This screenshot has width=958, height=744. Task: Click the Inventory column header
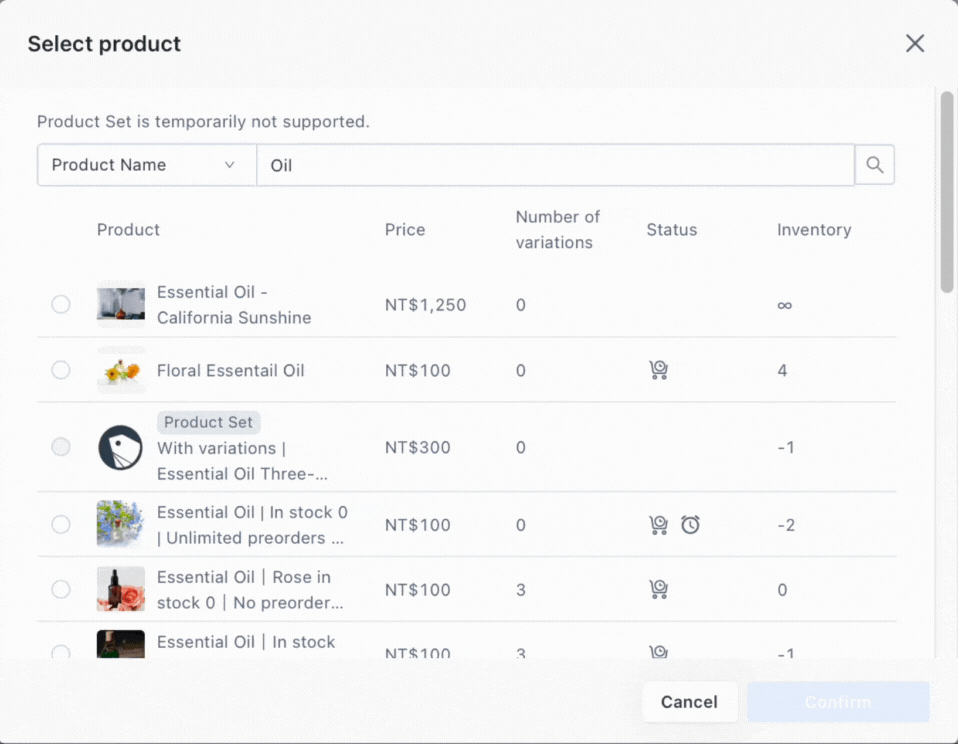(x=813, y=229)
